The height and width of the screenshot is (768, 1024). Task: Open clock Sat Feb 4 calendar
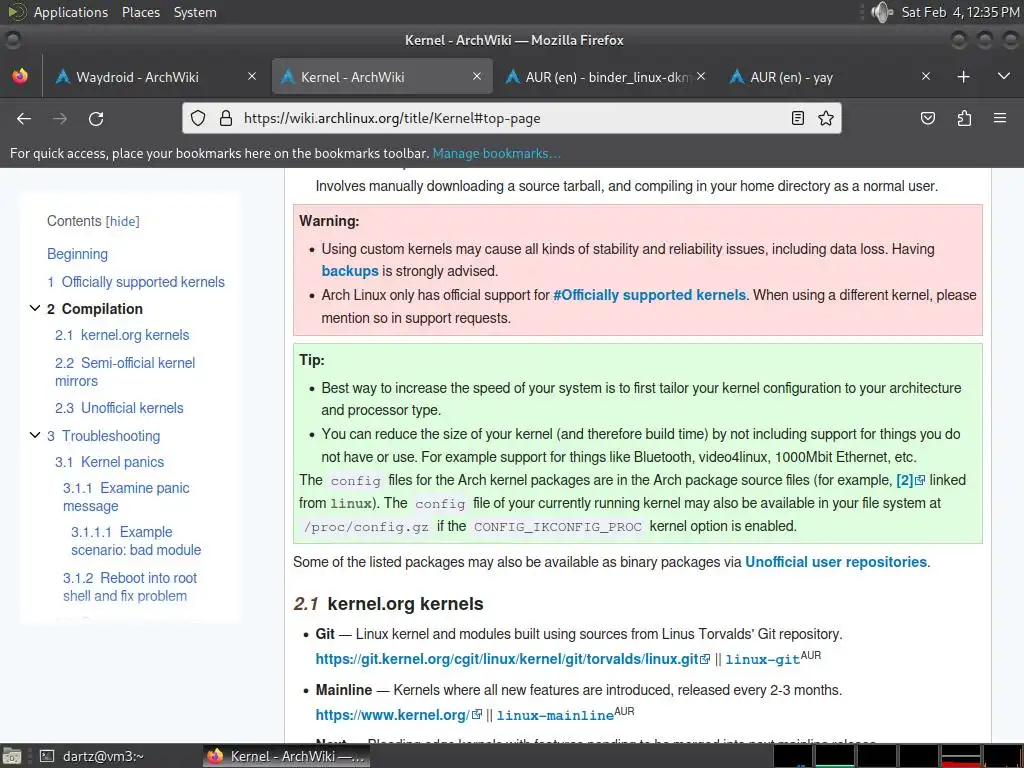[960, 12]
